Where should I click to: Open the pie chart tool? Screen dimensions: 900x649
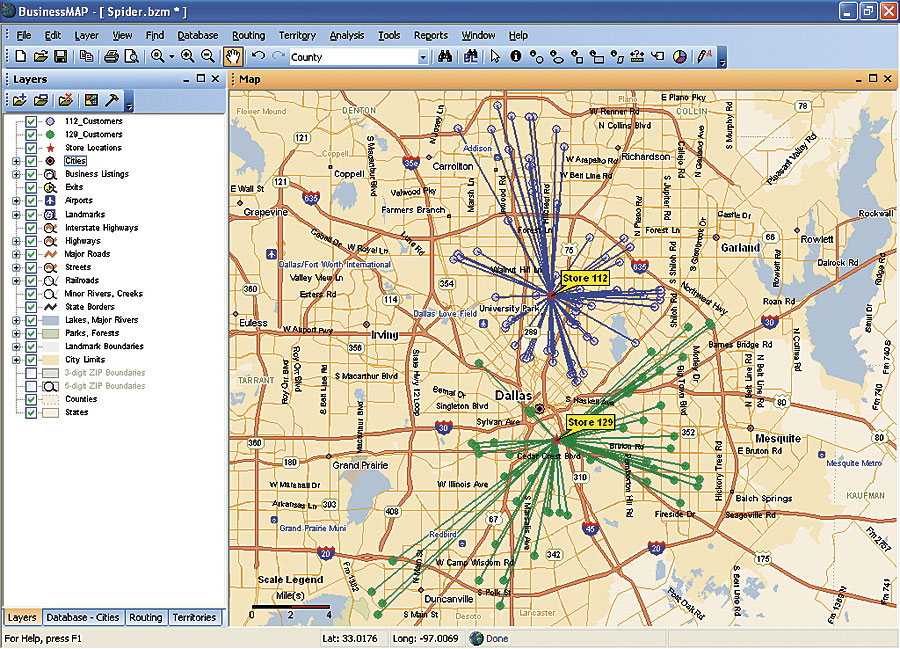pos(680,57)
